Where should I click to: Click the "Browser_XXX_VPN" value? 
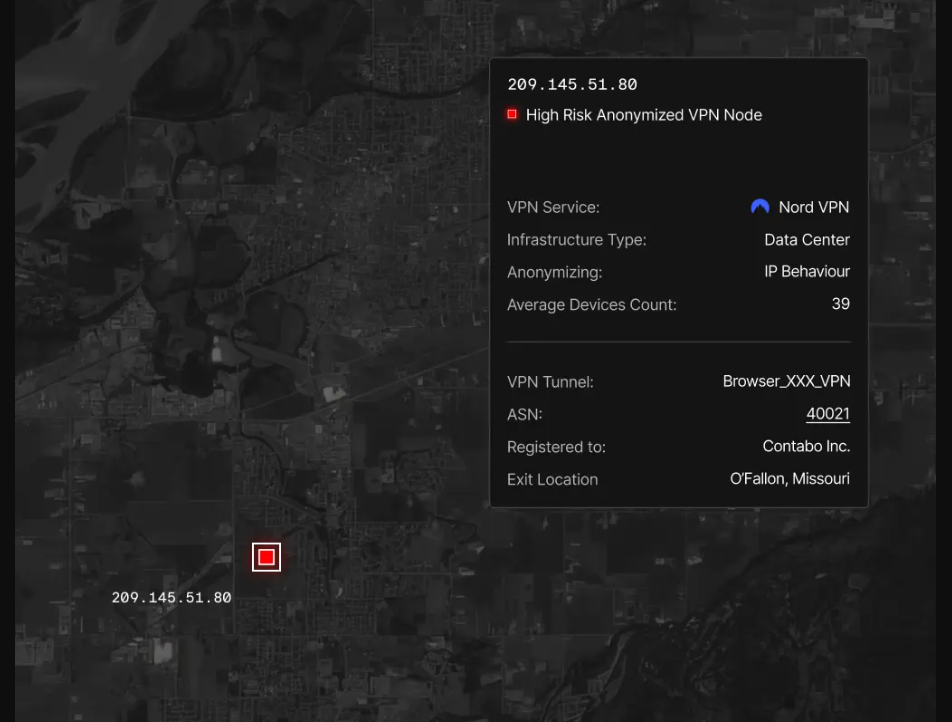point(786,381)
